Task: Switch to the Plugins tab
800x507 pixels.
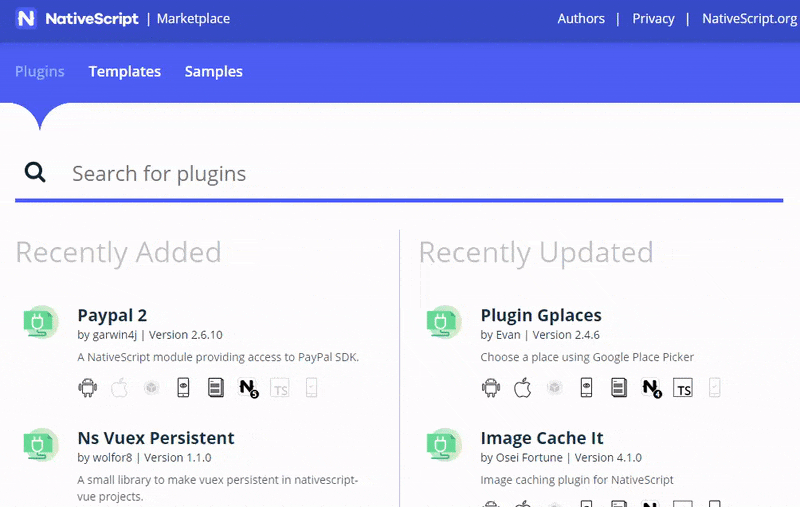Action: (40, 71)
